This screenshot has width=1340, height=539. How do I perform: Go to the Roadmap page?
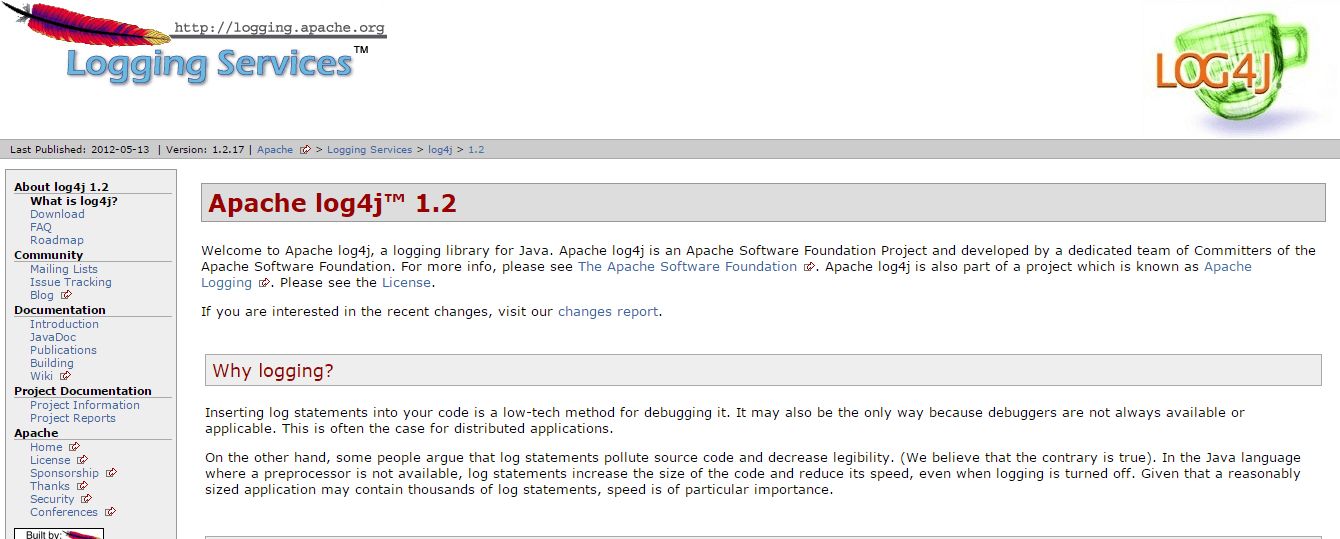[x=57, y=240]
